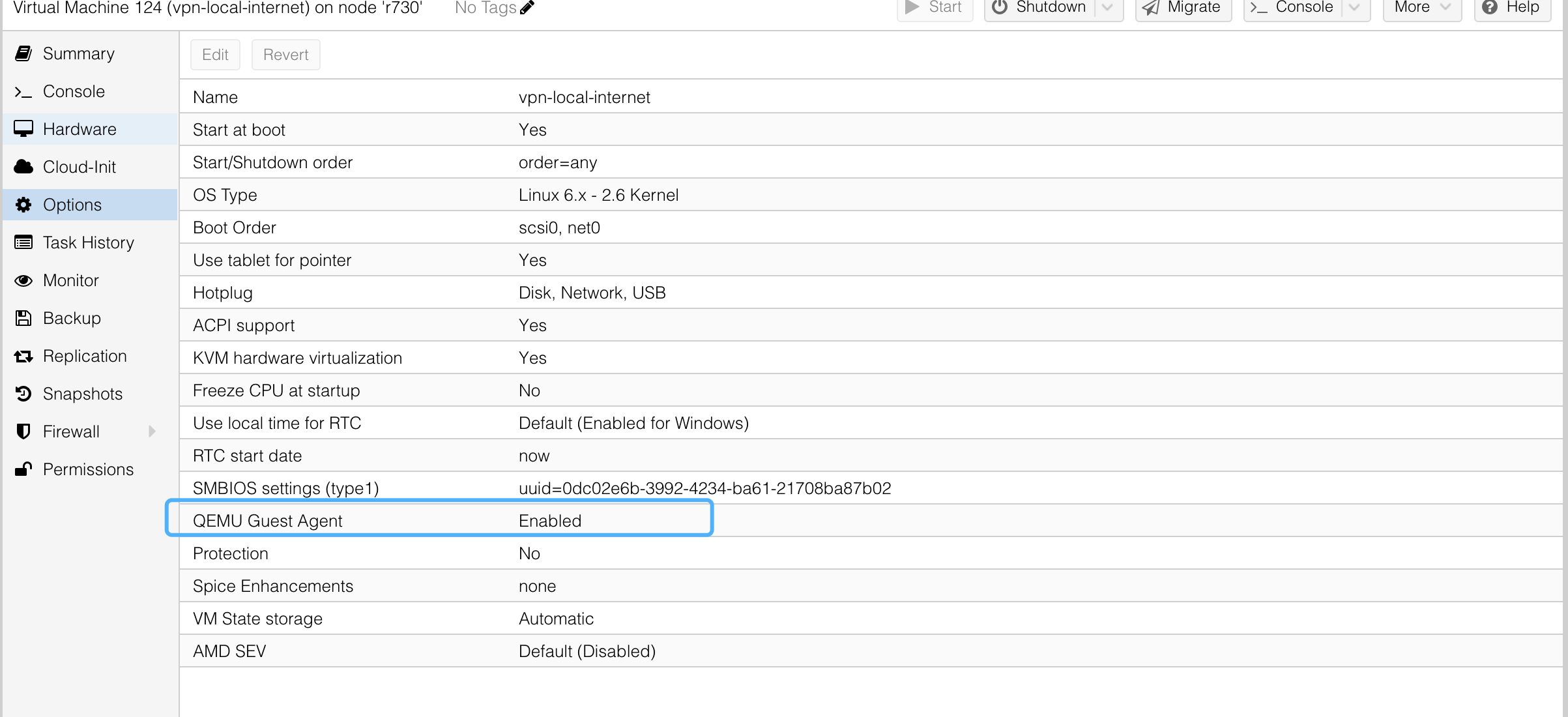Screen dimensions: 1568x717
Task: Open the Shutdown dropdown arrow
Action: pyautogui.click(x=1107, y=8)
